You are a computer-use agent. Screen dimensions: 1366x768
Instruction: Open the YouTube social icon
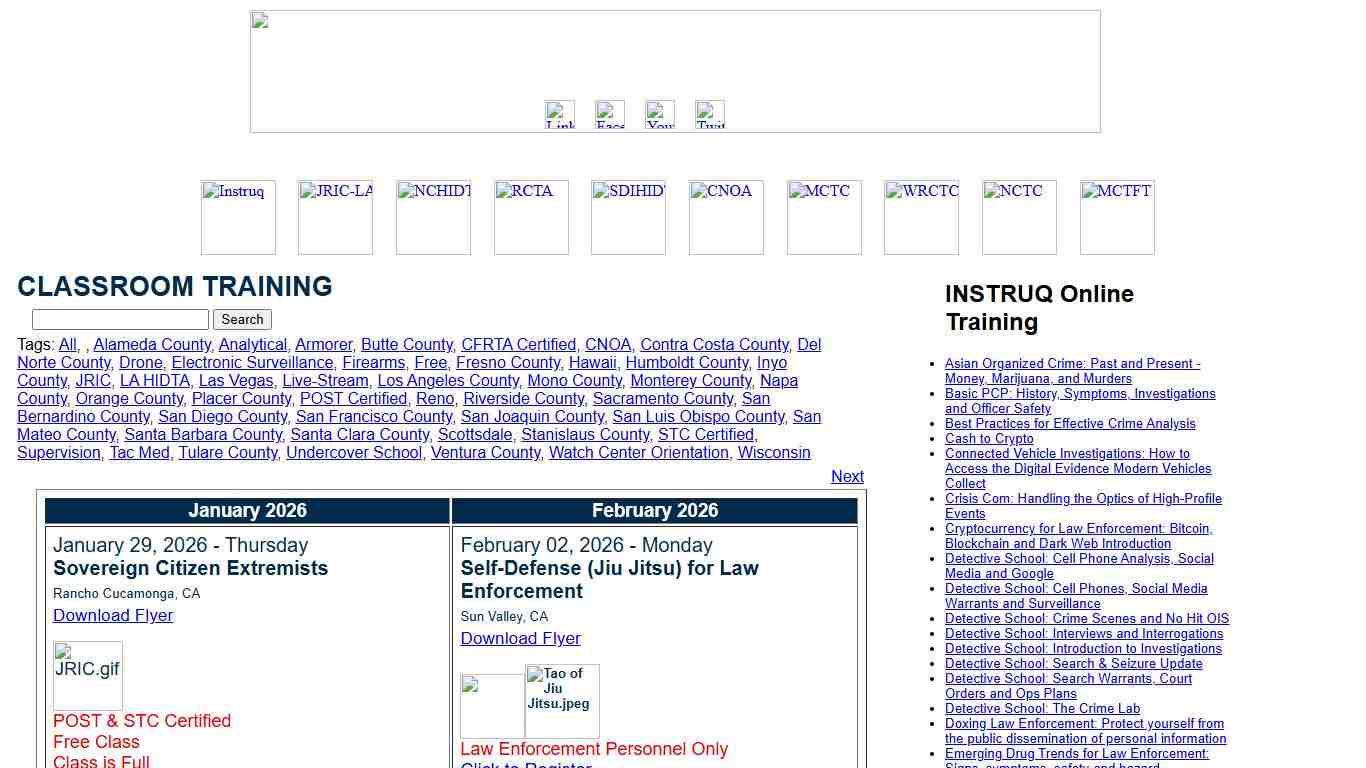[660, 115]
